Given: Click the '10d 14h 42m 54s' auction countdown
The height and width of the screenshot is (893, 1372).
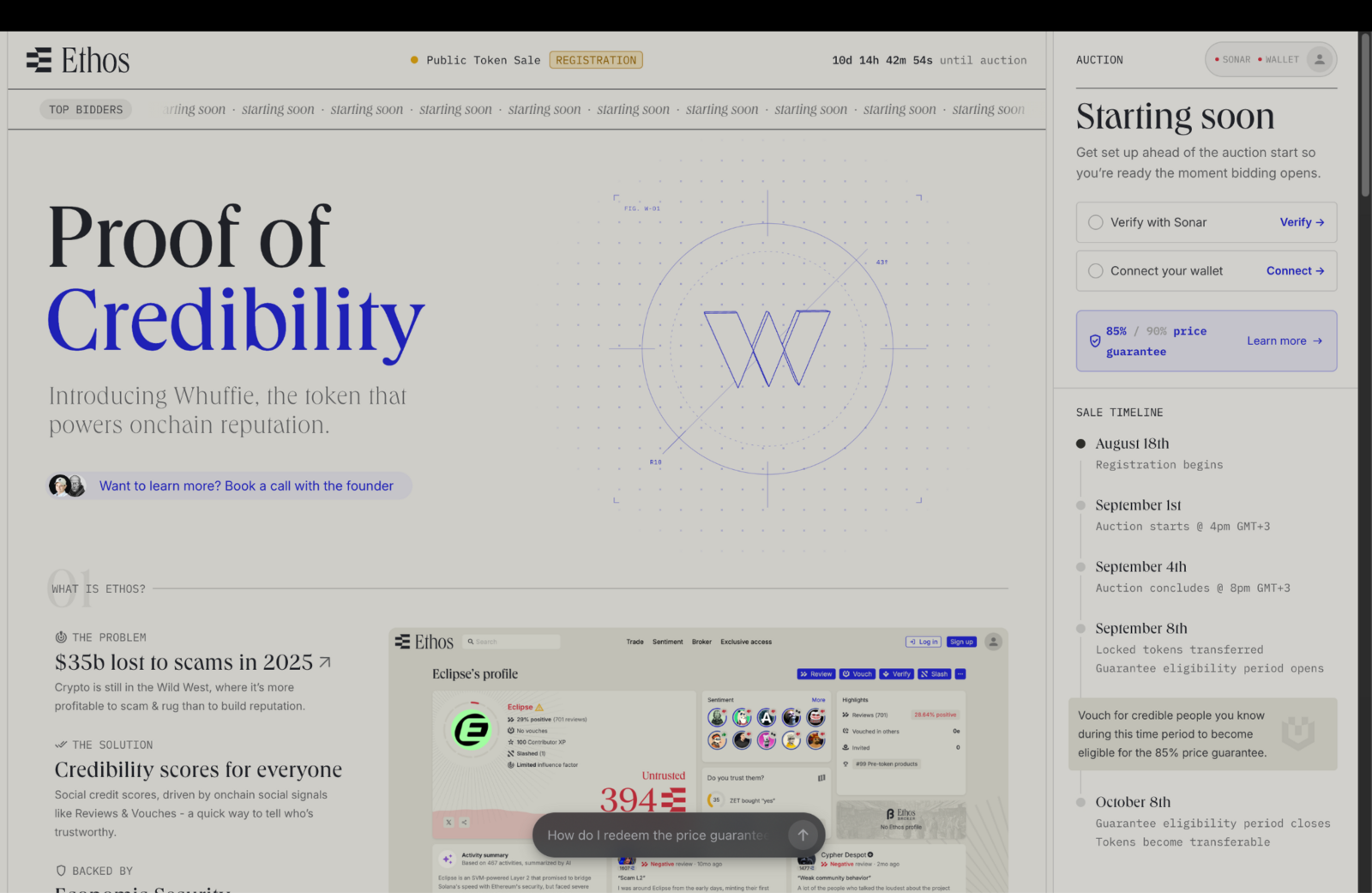Looking at the screenshot, I should [x=882, y=60].
